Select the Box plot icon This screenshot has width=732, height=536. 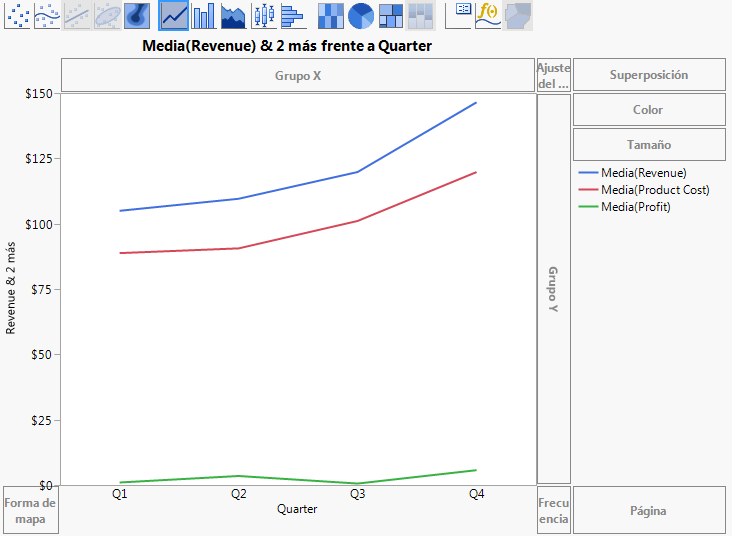pos(263,15)
